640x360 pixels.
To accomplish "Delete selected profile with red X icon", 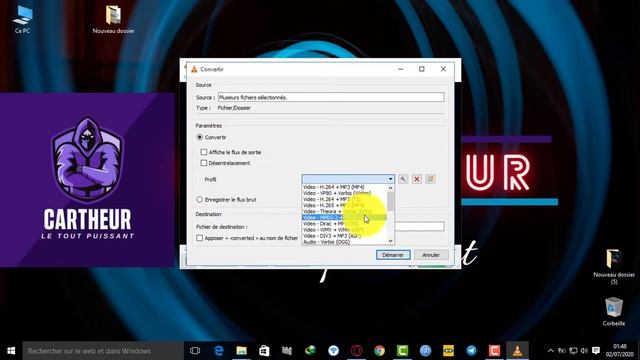I will coord(417,179).
